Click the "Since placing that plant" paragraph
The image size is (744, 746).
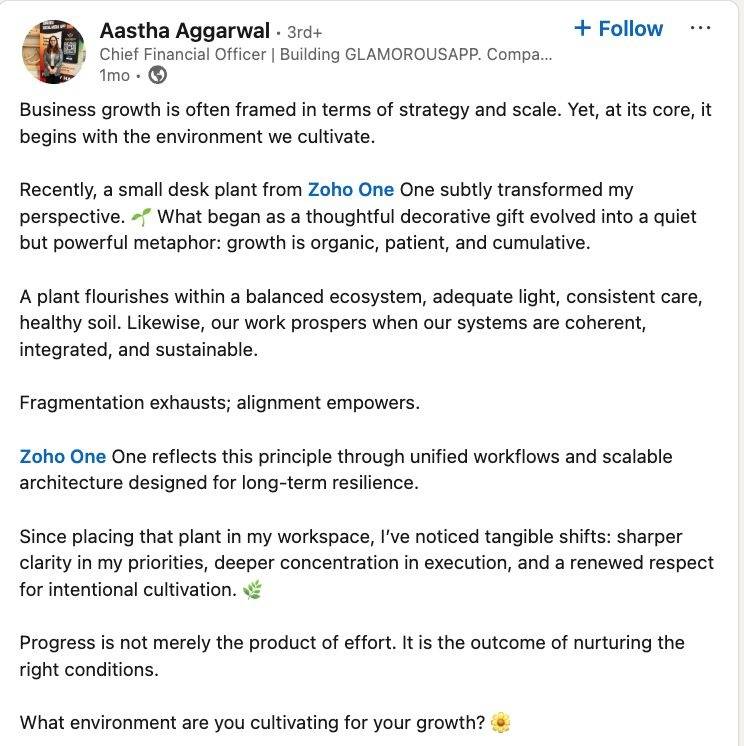click(367, 563)
